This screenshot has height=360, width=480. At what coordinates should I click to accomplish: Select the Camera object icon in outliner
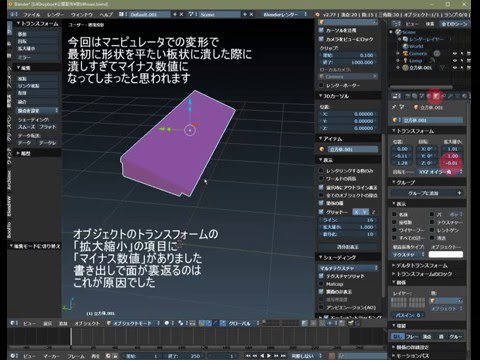[405, 53]
